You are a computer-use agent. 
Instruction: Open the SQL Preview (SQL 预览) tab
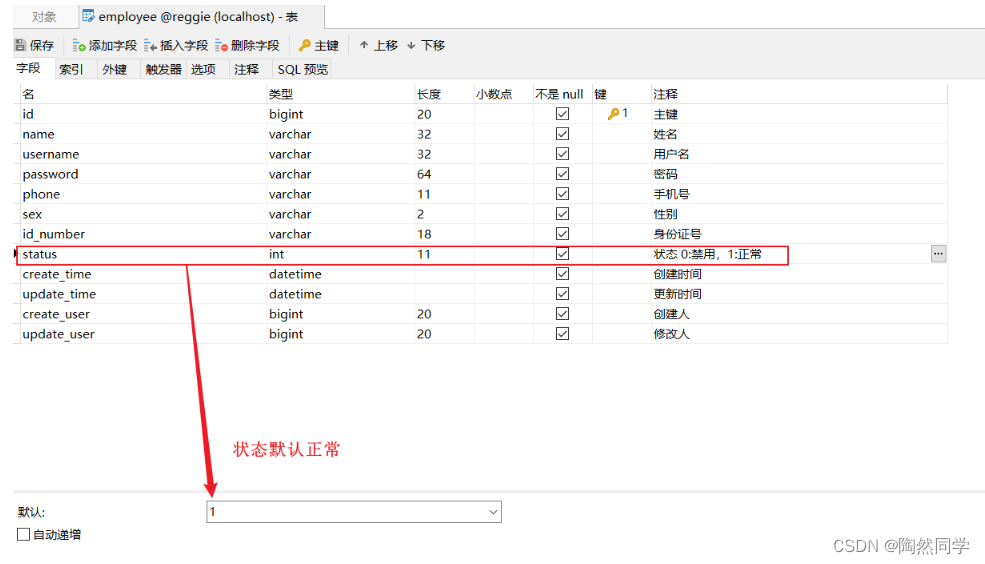click(x=303, y=69)
